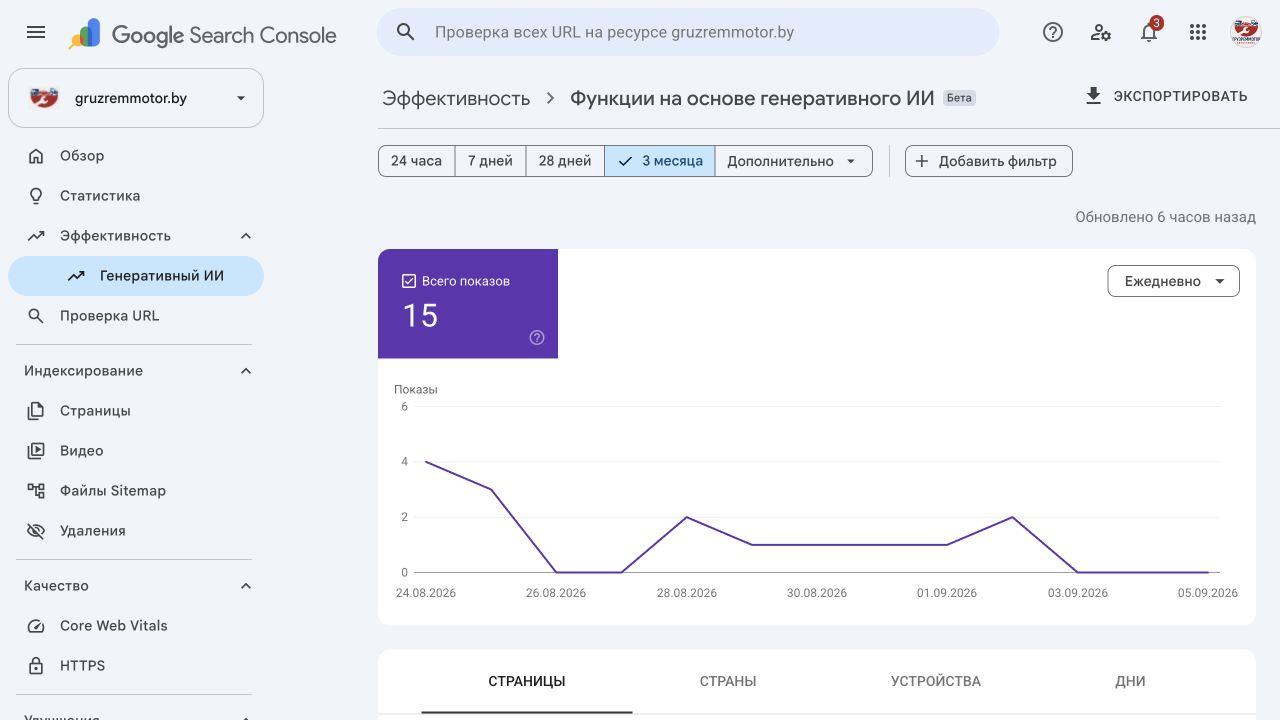Screen dimensions: 1280x720
Task: Click the Эффективность trend icon
Action: click(x=36, y=236)
